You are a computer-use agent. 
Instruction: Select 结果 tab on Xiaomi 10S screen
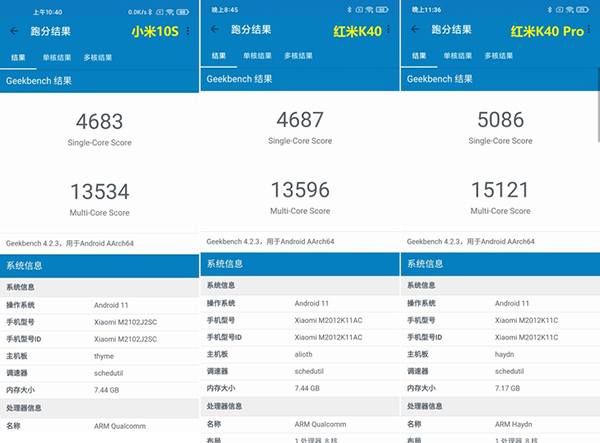click(x=19, y=57)
